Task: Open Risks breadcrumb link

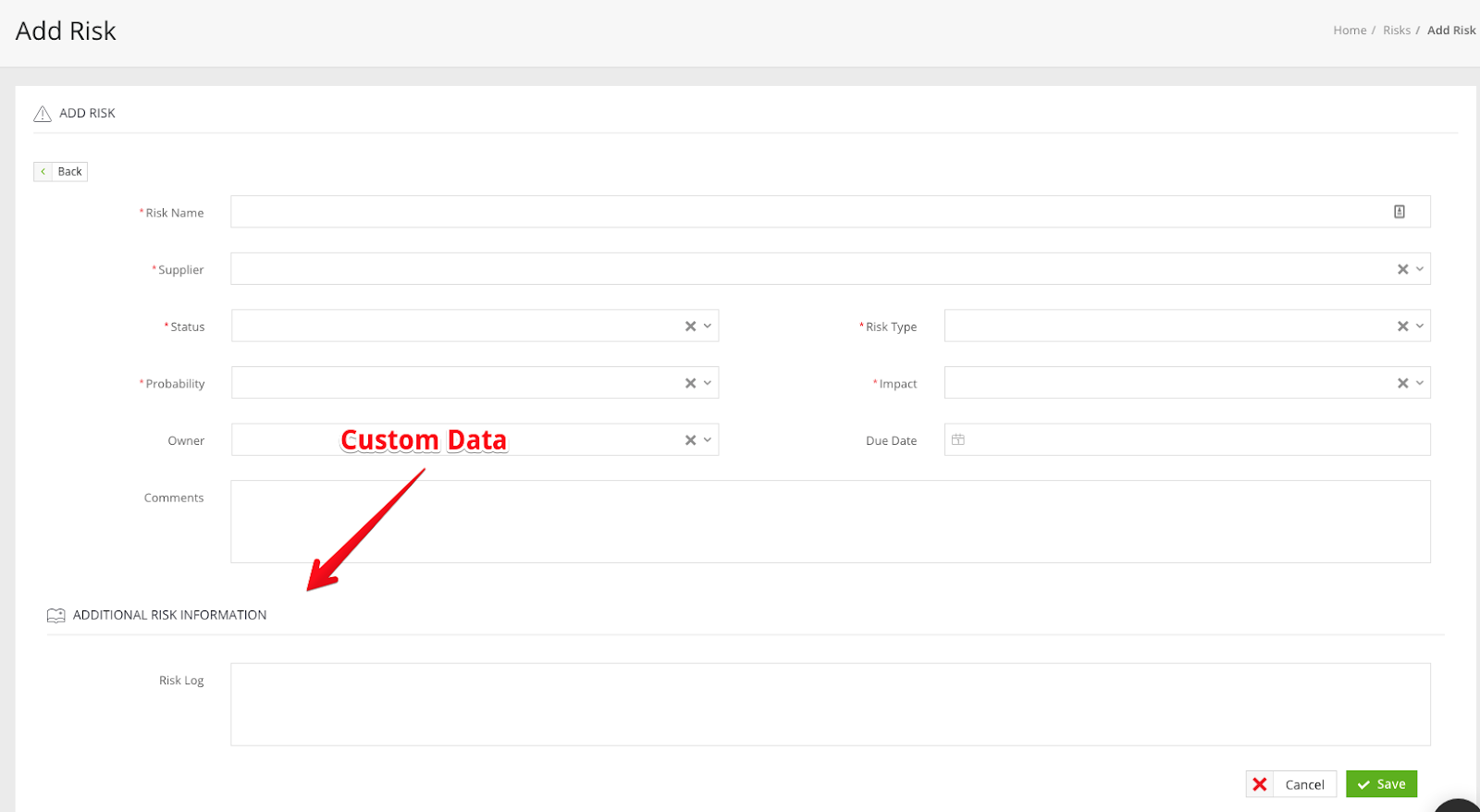Action: coord(1397,31)
